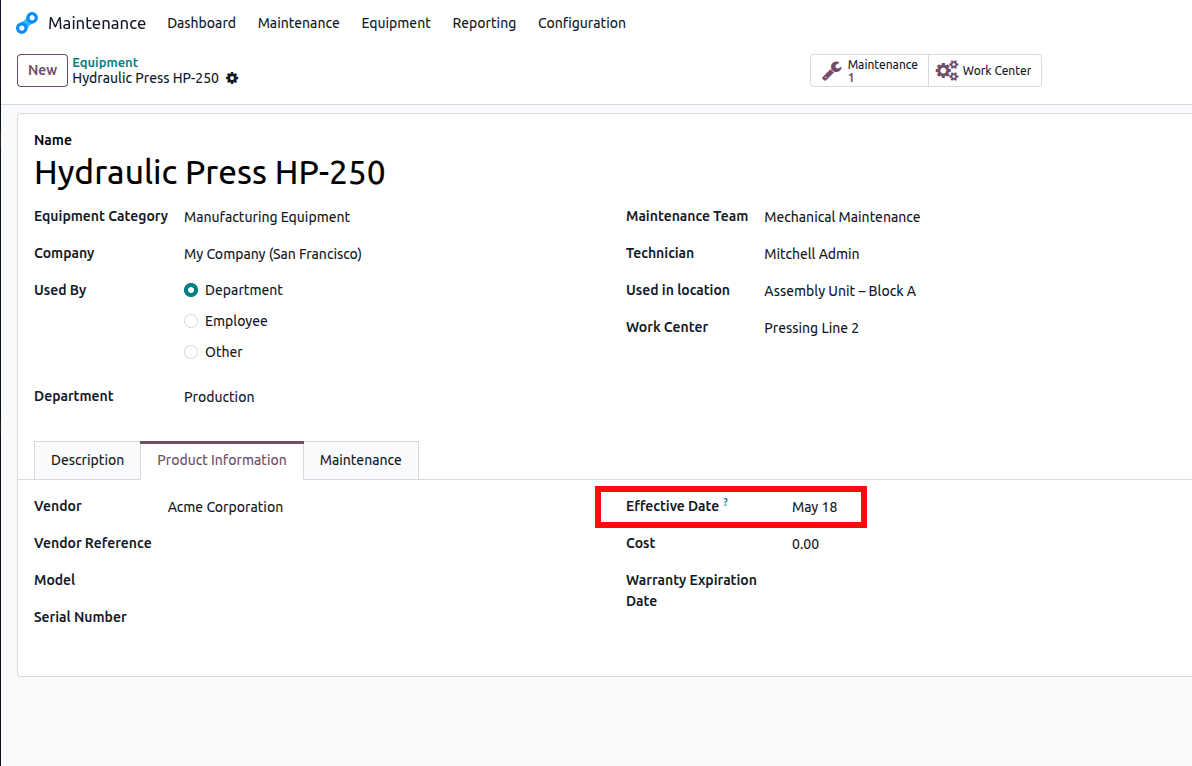Select the Employee radio option
Screen dimensions: 1192x766
191,321
